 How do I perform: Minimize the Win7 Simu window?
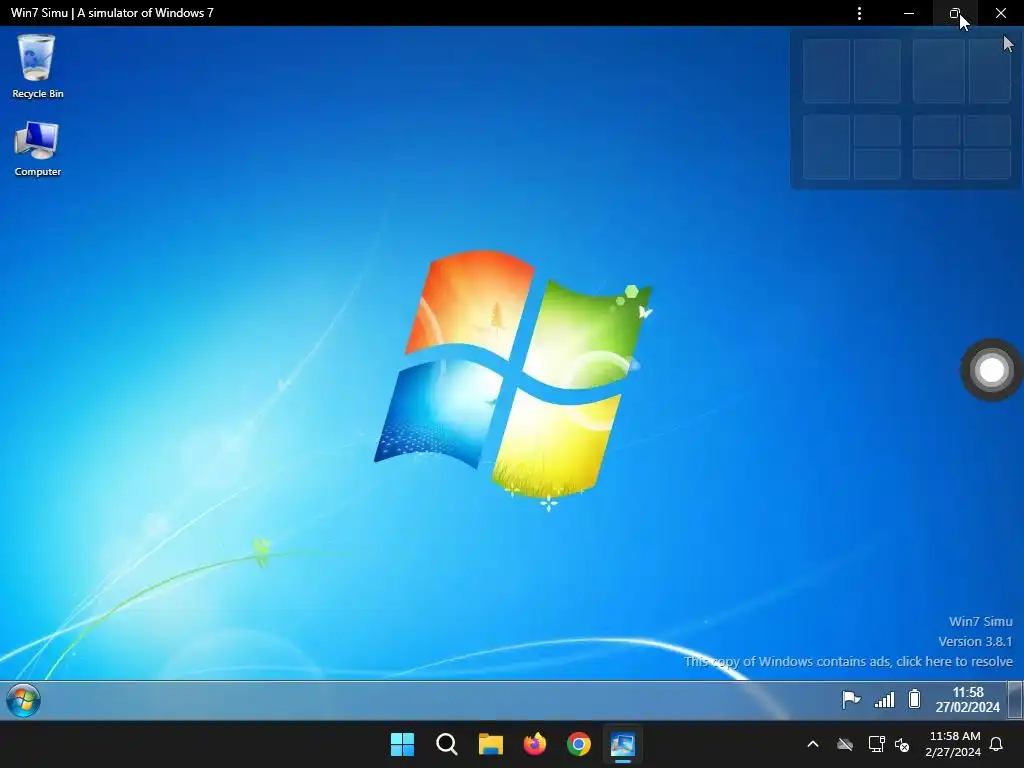(908, 13)
